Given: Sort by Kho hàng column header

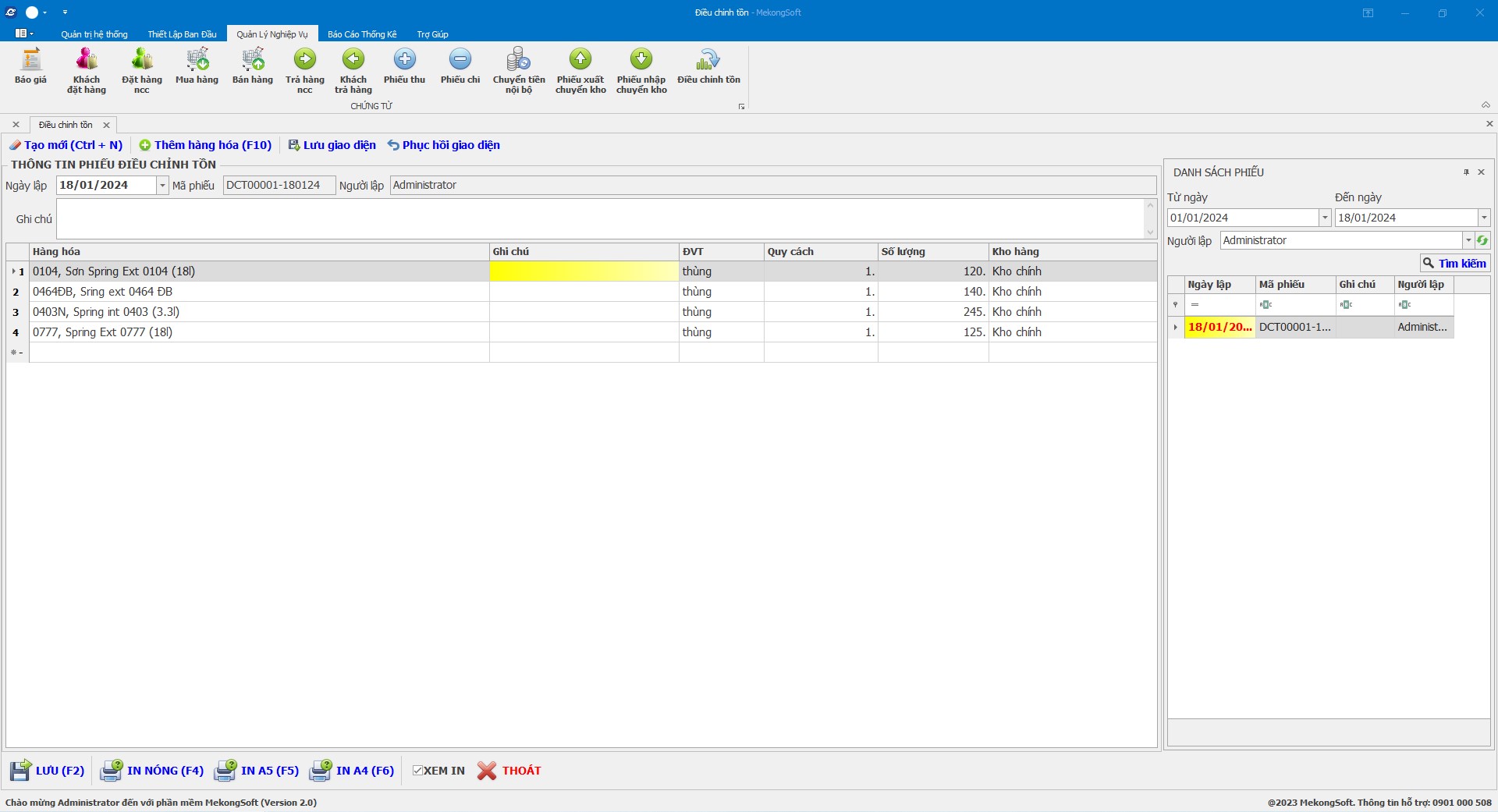Looking at the screenshot, I should tap(1073, 252).
